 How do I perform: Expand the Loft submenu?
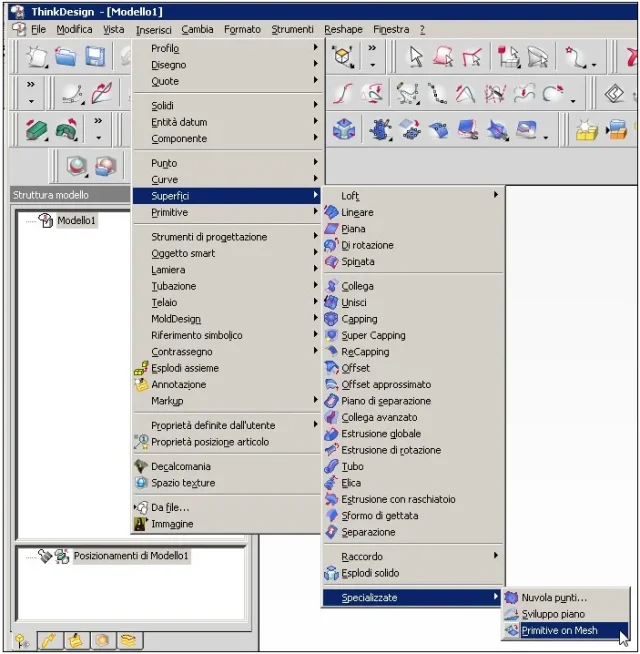413,195
